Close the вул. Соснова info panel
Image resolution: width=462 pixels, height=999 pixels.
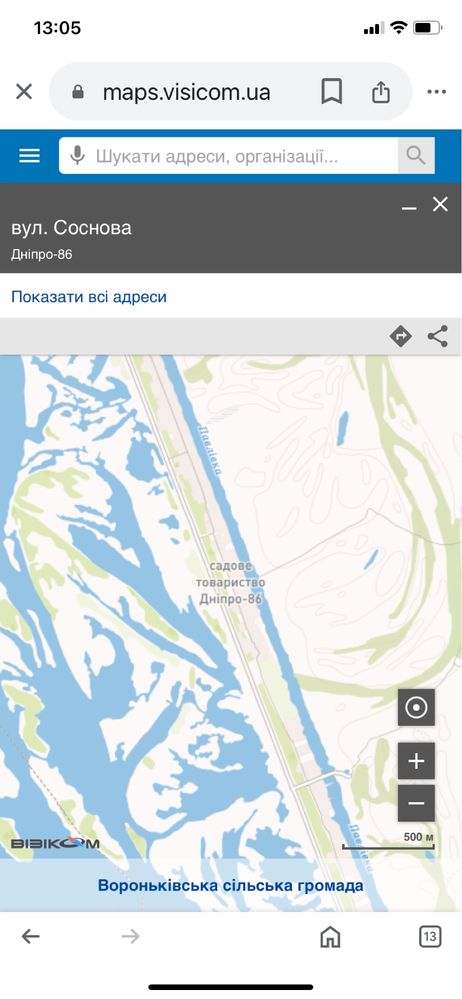point(440,205)
